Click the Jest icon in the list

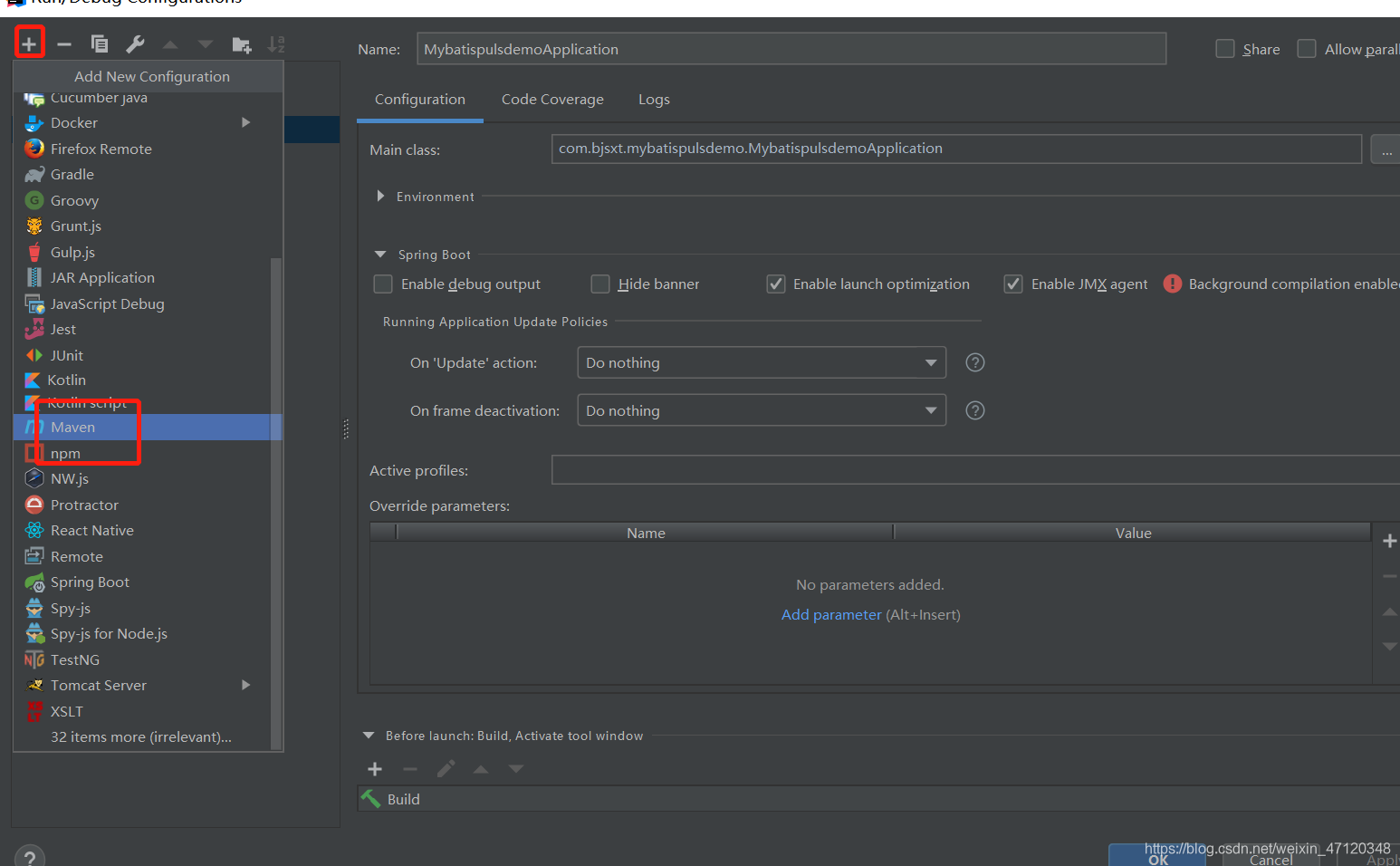[x=34, y=329]
